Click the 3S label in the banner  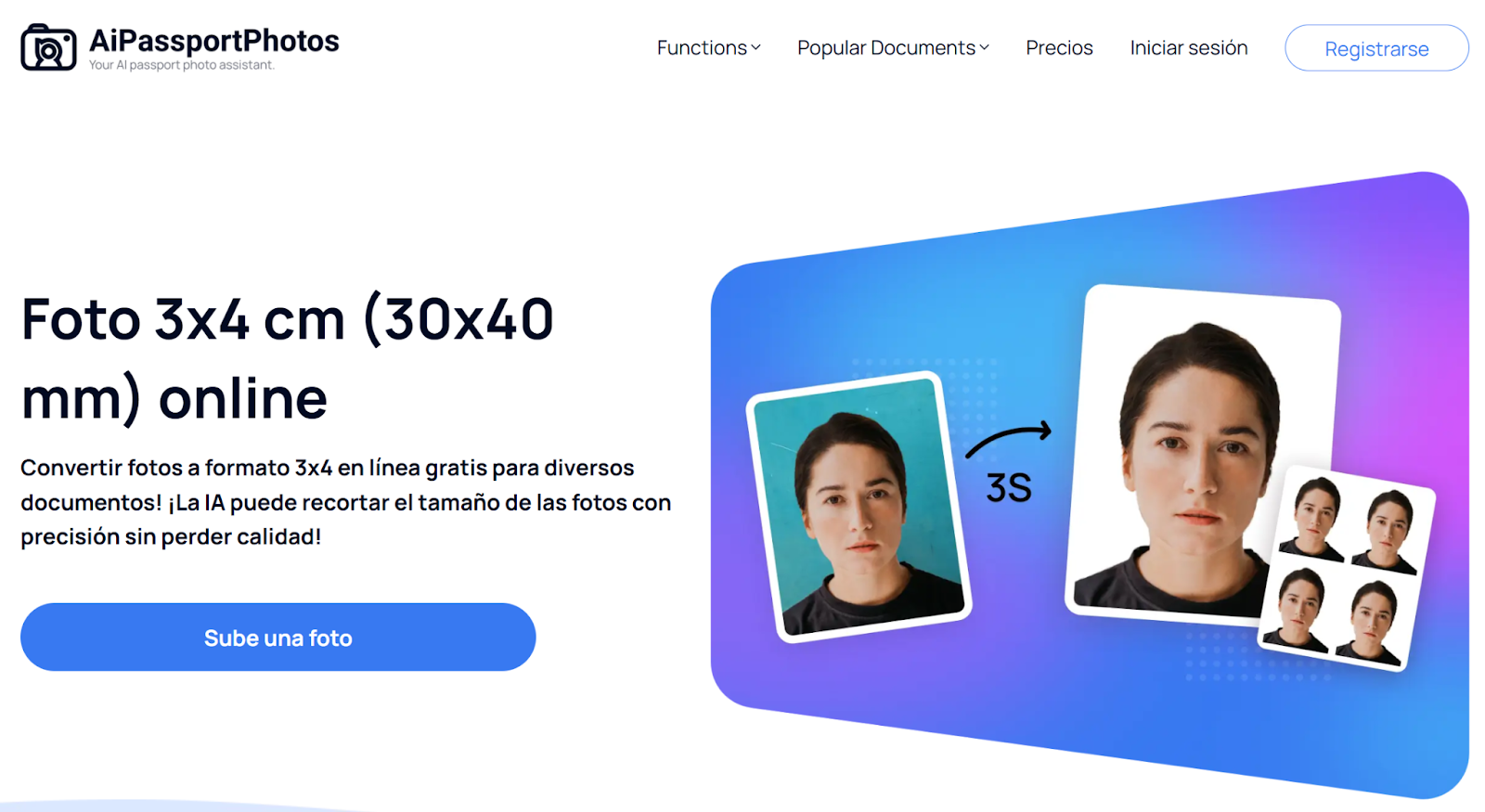(x=1009, y=488)
